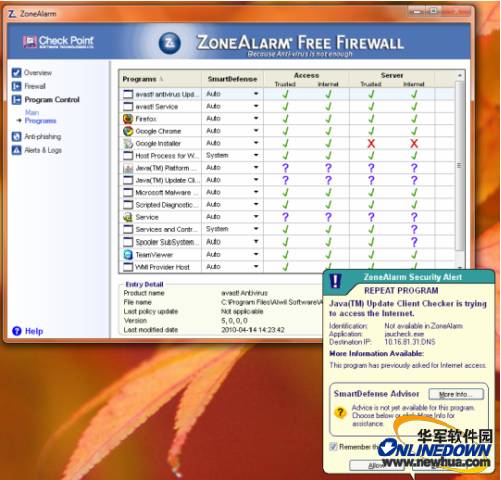Screen dimensions: 501x480
Task: Click Firefox Access Trusted green checkmark
Action: coord(285,119)
